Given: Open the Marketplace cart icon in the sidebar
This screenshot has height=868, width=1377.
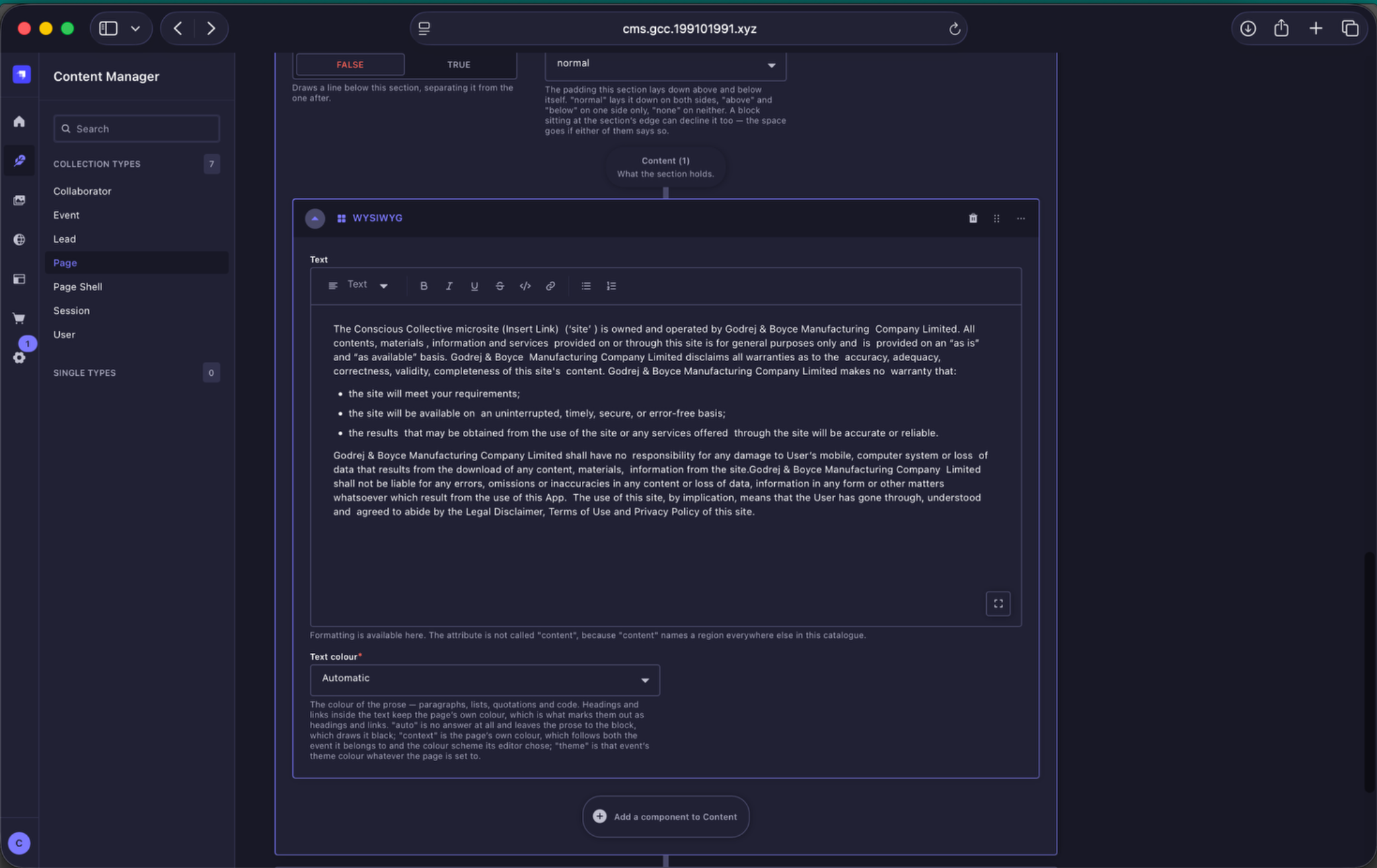Looking at the screenshot, I should (20, 318).
